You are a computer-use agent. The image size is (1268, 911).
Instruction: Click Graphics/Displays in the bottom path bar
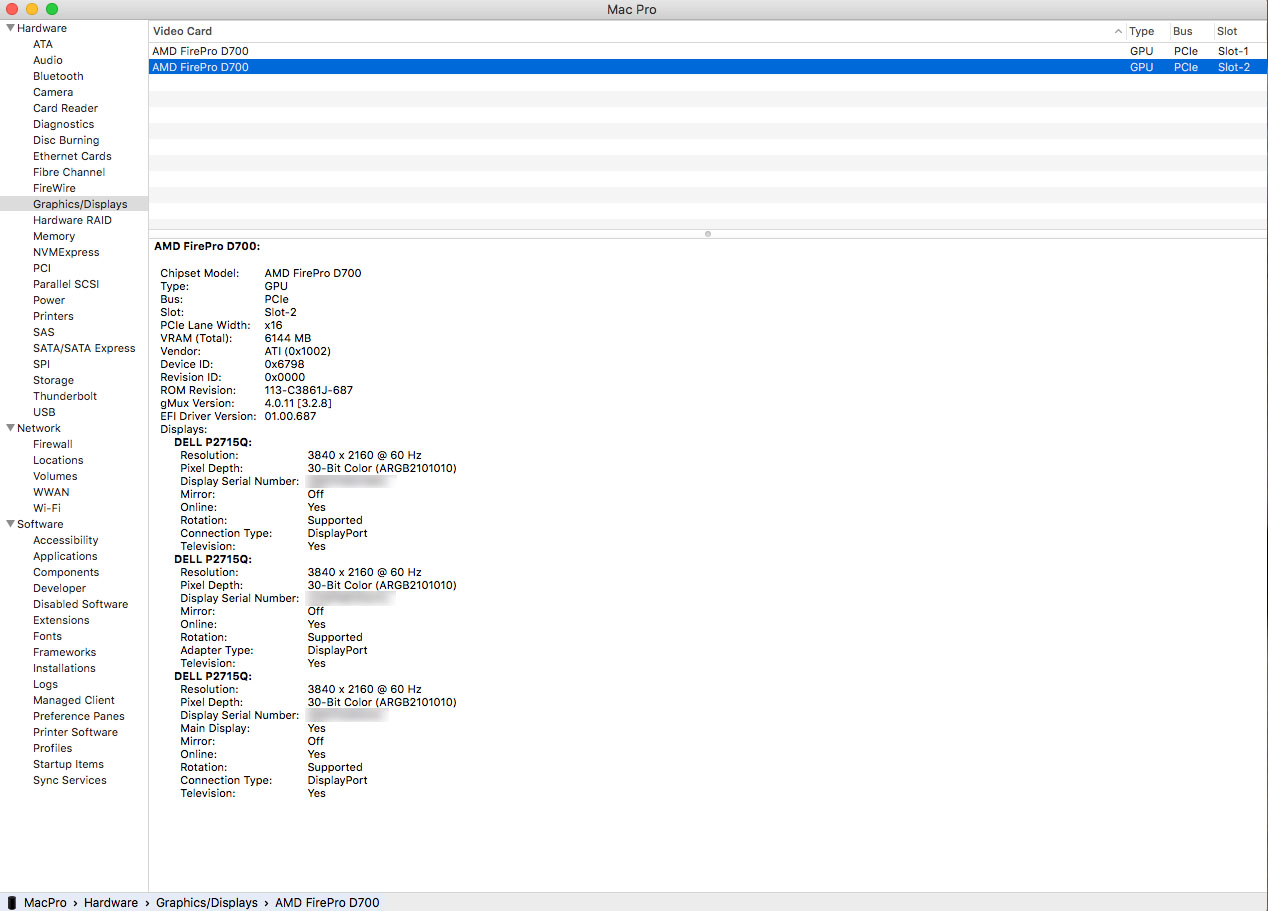207,902
